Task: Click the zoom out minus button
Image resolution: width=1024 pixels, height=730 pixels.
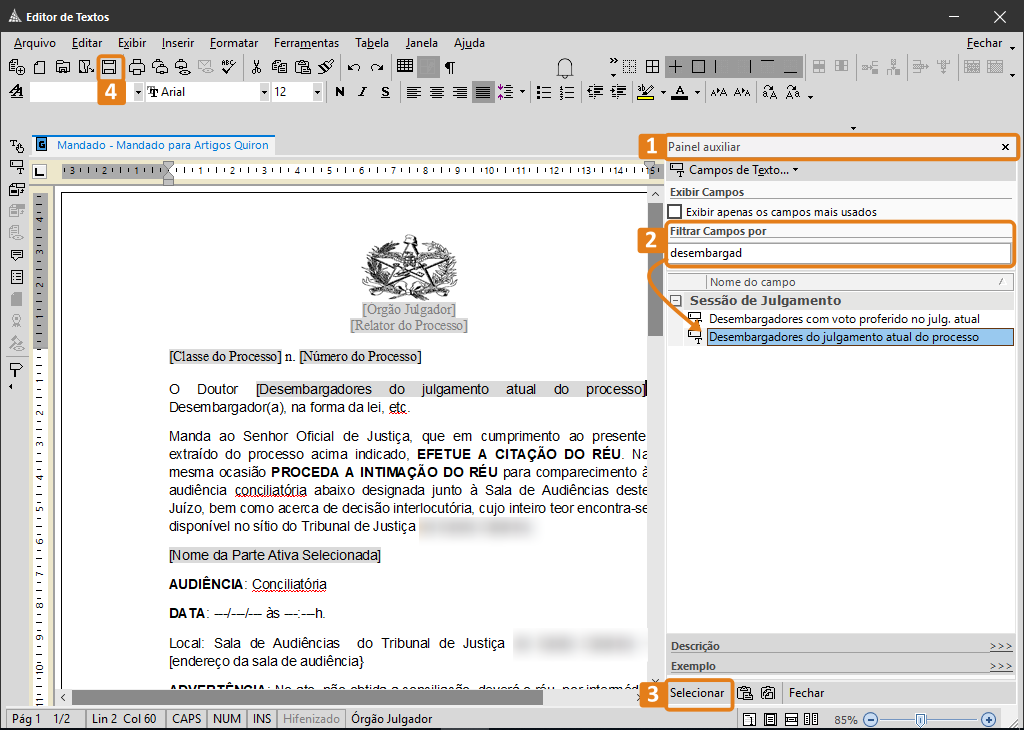Action: pos(871,720)
